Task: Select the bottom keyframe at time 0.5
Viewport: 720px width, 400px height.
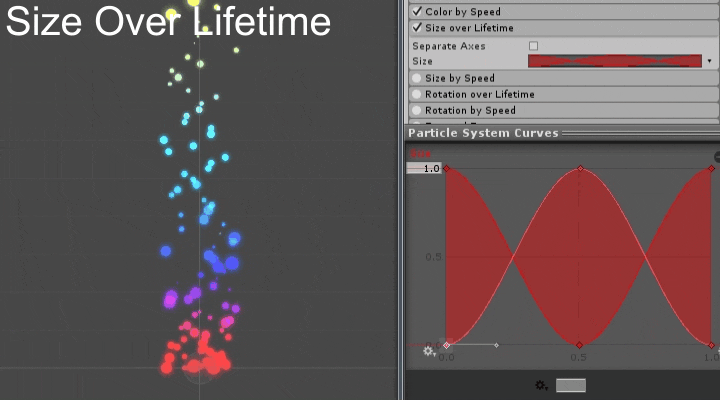Action: coord(579,345)
